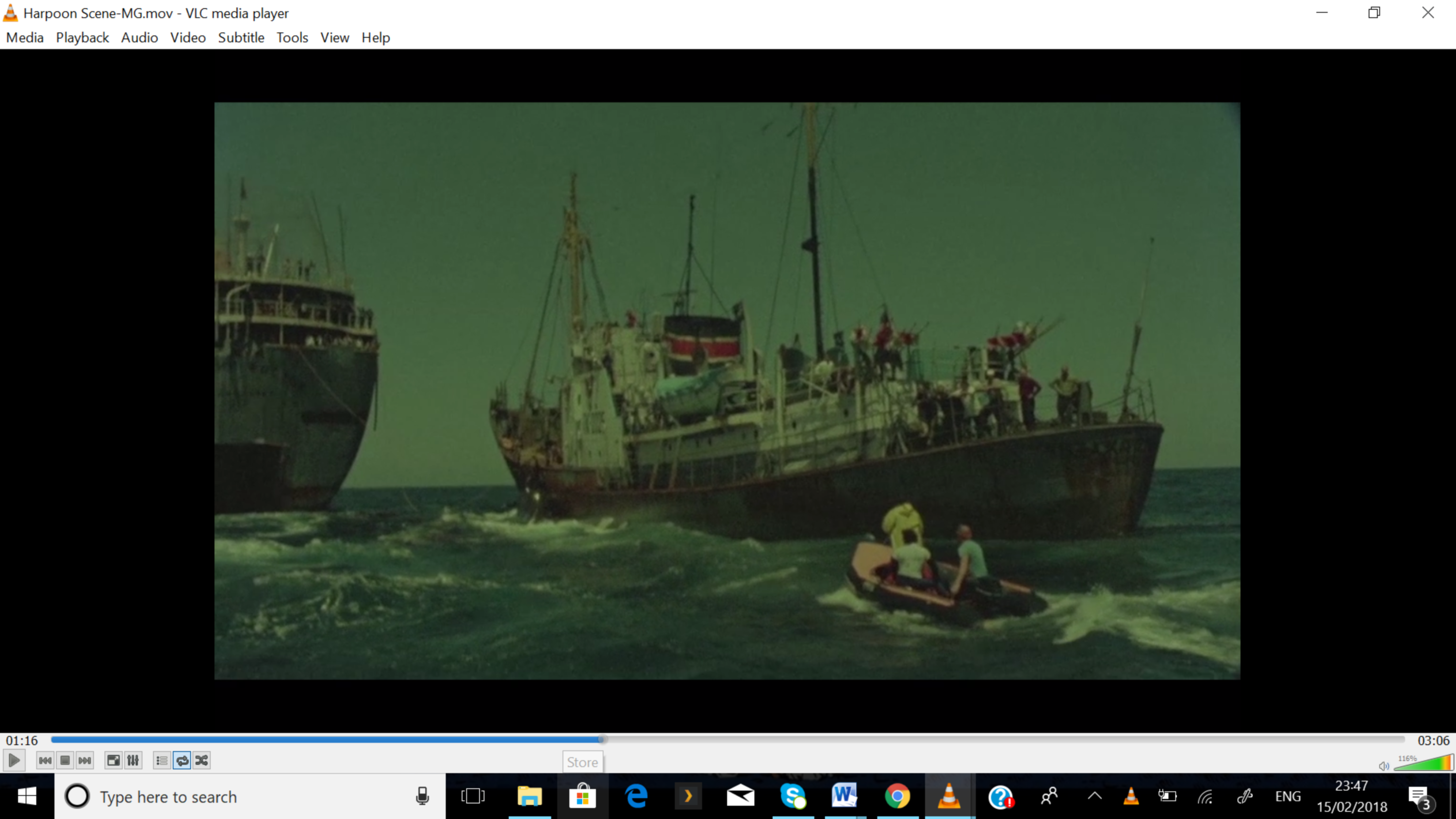Toggle the random shuffle button
Viewport: 1456px width, 819px height.
(x=202, y=760)
